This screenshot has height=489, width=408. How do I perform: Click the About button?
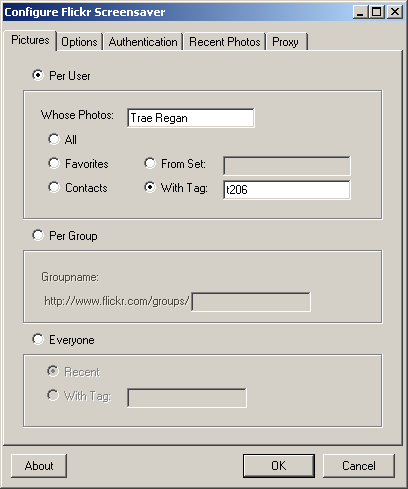point(39,466)
